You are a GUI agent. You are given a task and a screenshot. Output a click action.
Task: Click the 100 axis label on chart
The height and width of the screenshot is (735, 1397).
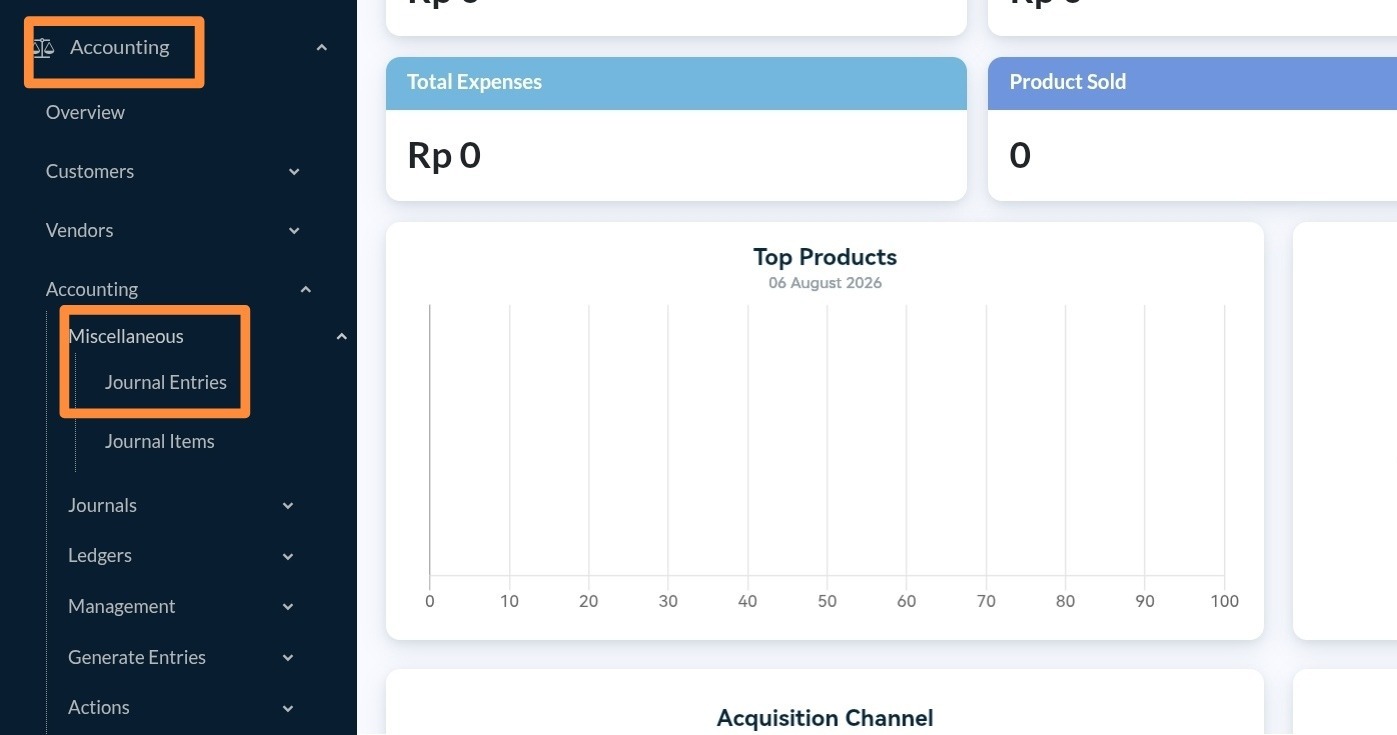point(1224,601)
